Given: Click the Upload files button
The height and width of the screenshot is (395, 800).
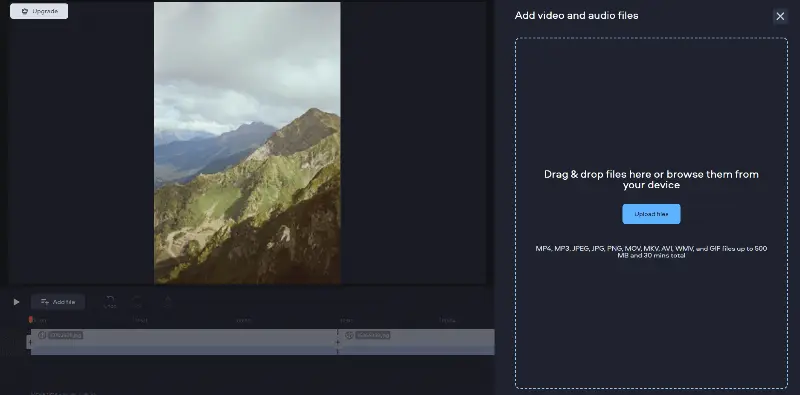Looking at the screenshot, I should pyautogui.click(x=651, y=214).
